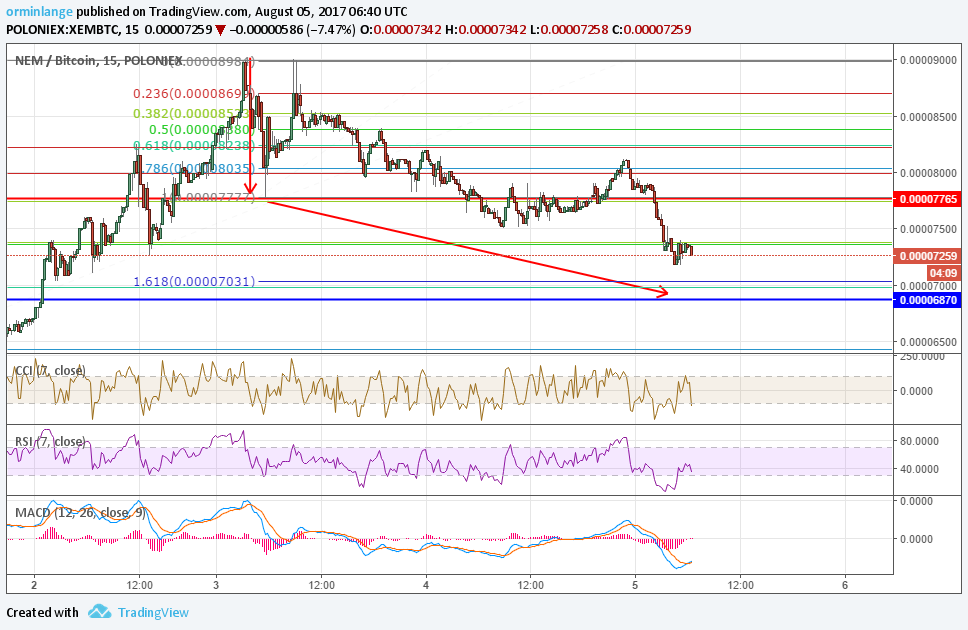This screenshot has width=968, height=630.
Task: Click the 250.0000 CCI scale label
Action: (x=922, y=356)
